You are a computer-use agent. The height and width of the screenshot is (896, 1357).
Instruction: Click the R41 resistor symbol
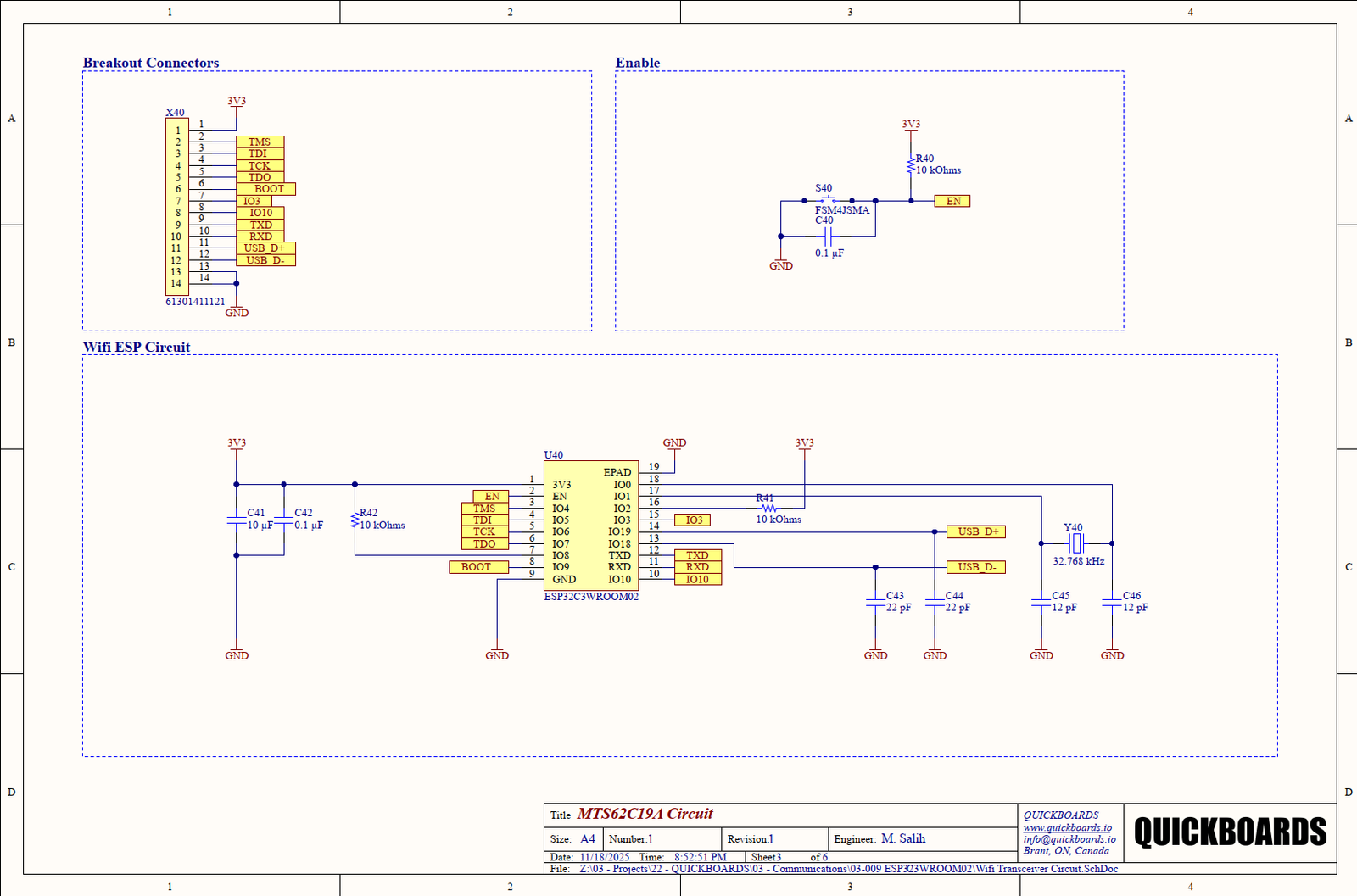click(768, 508)
